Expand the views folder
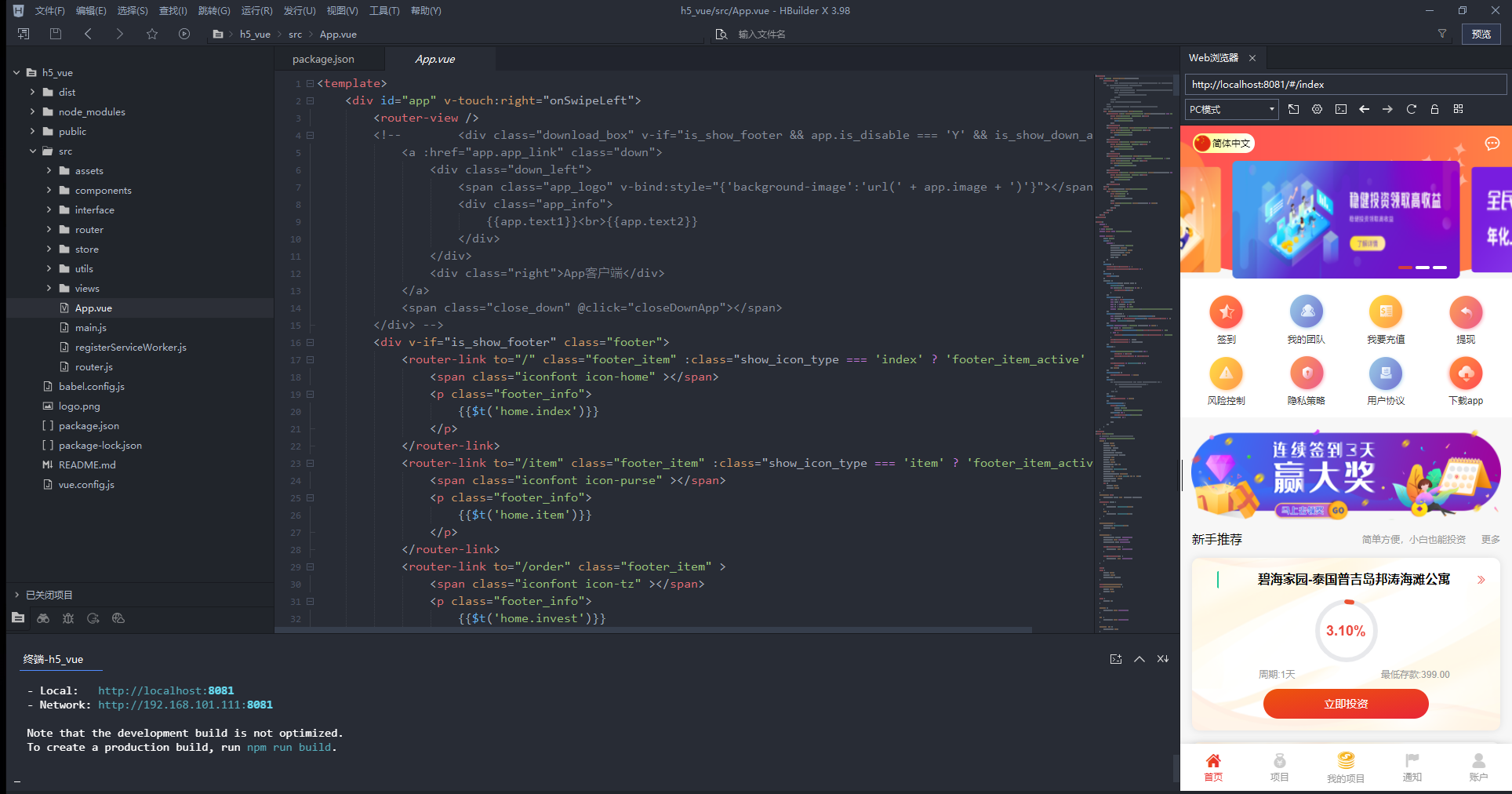Screen dimensions: 1512x794 coord(49,288)
